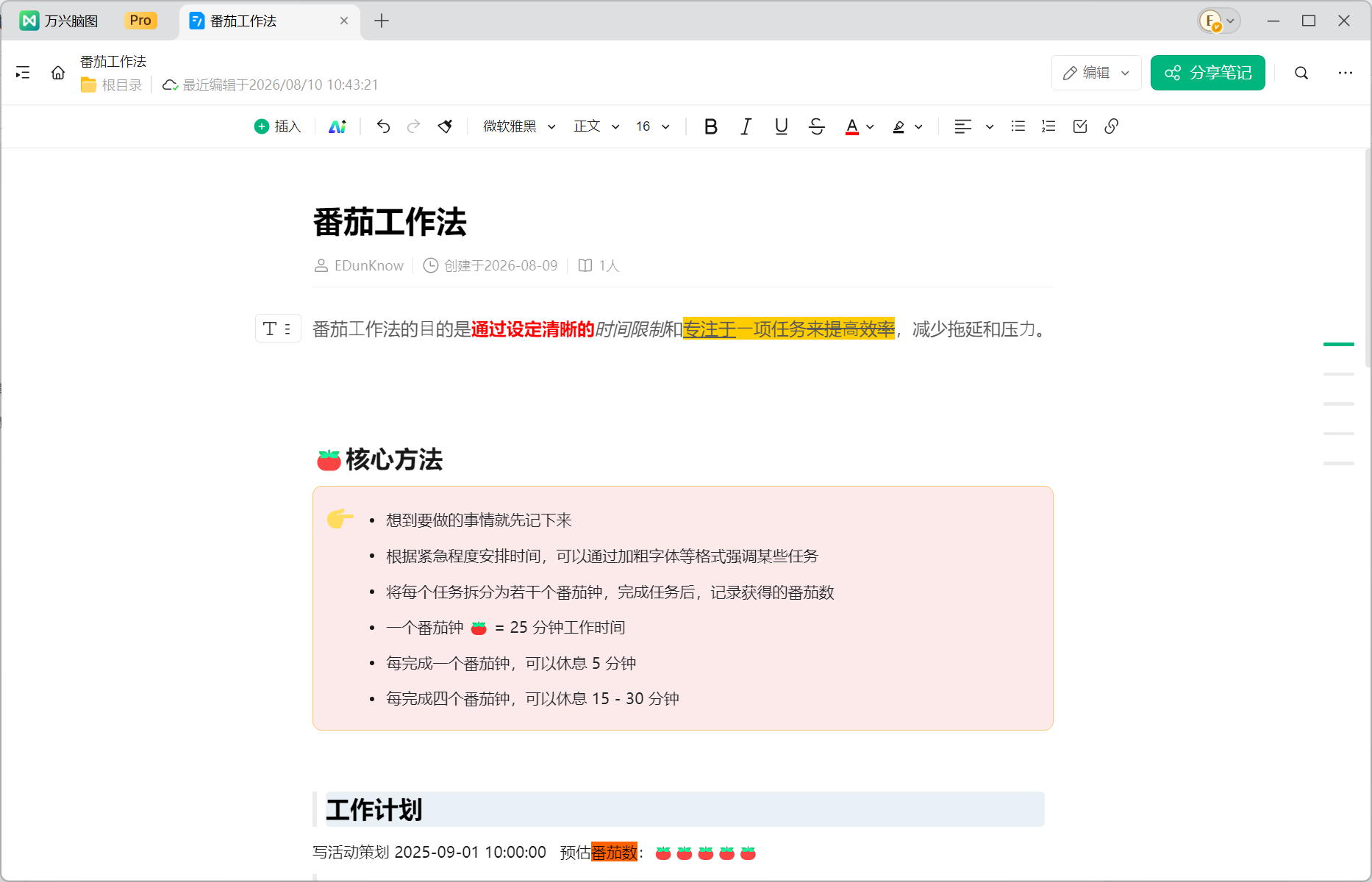Click the highlighted 番茄数 text

614,853
